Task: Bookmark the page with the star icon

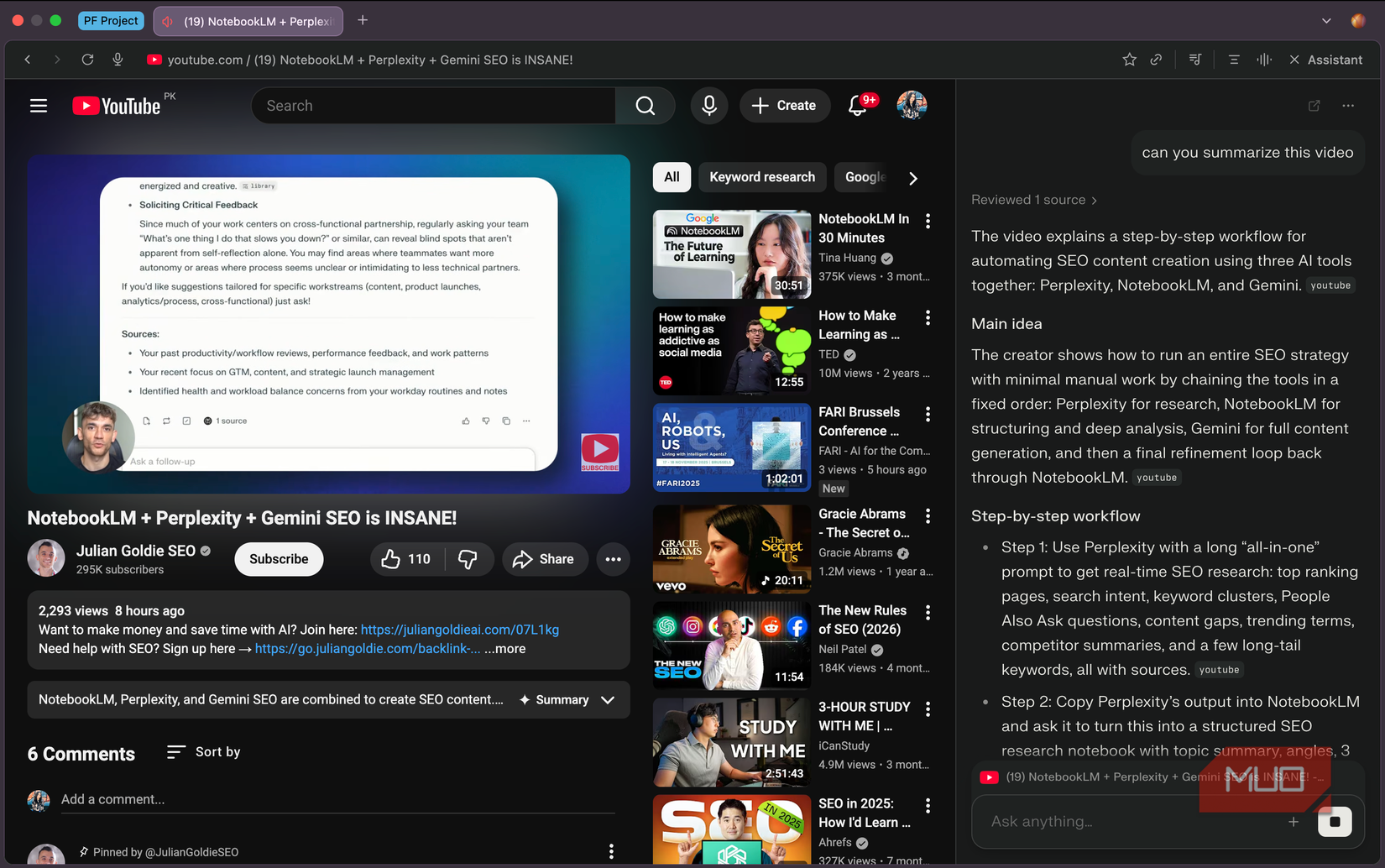Action: click(1129, 60)
